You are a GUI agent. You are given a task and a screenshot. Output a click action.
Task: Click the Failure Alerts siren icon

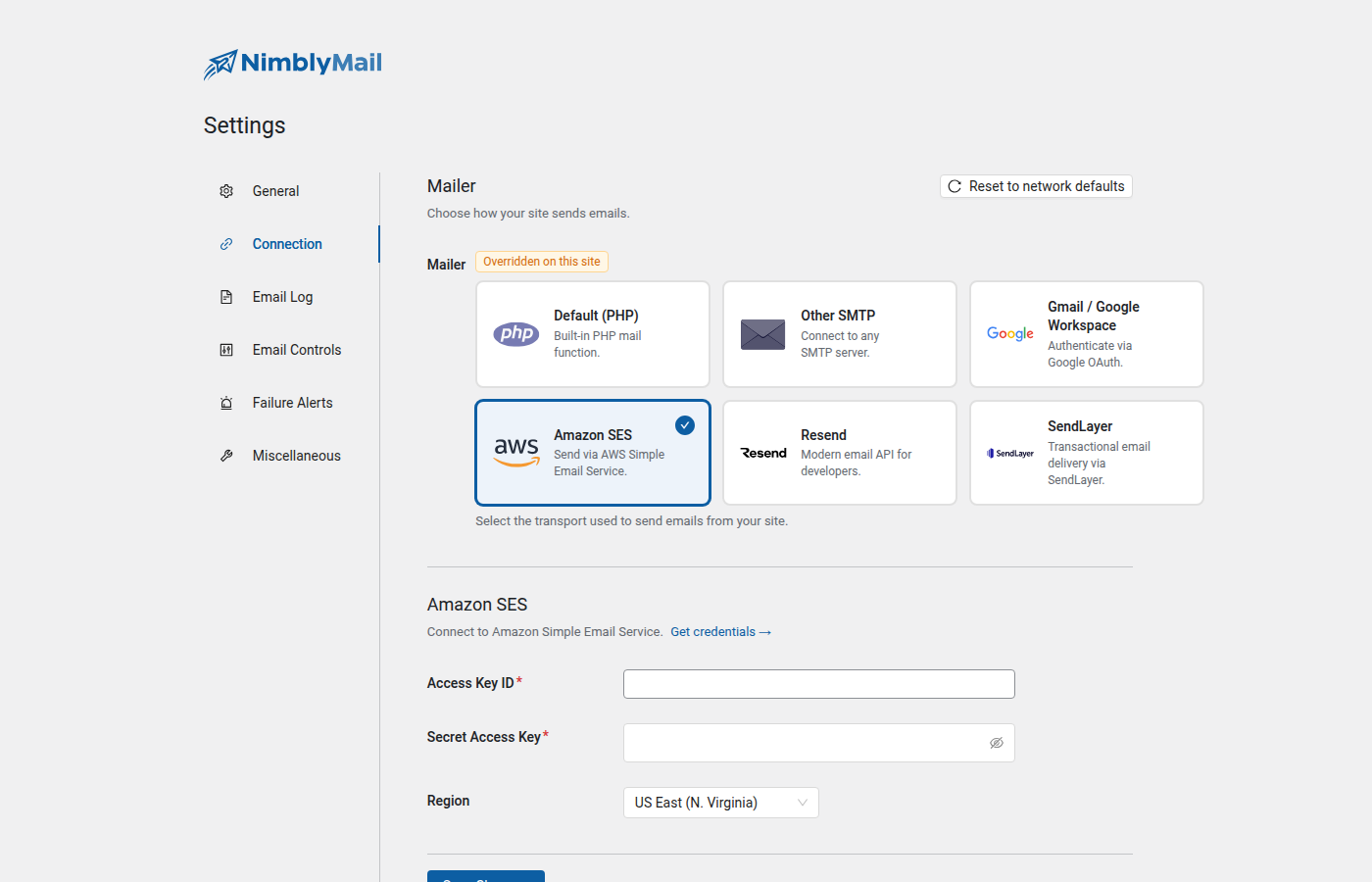[226, 403]
